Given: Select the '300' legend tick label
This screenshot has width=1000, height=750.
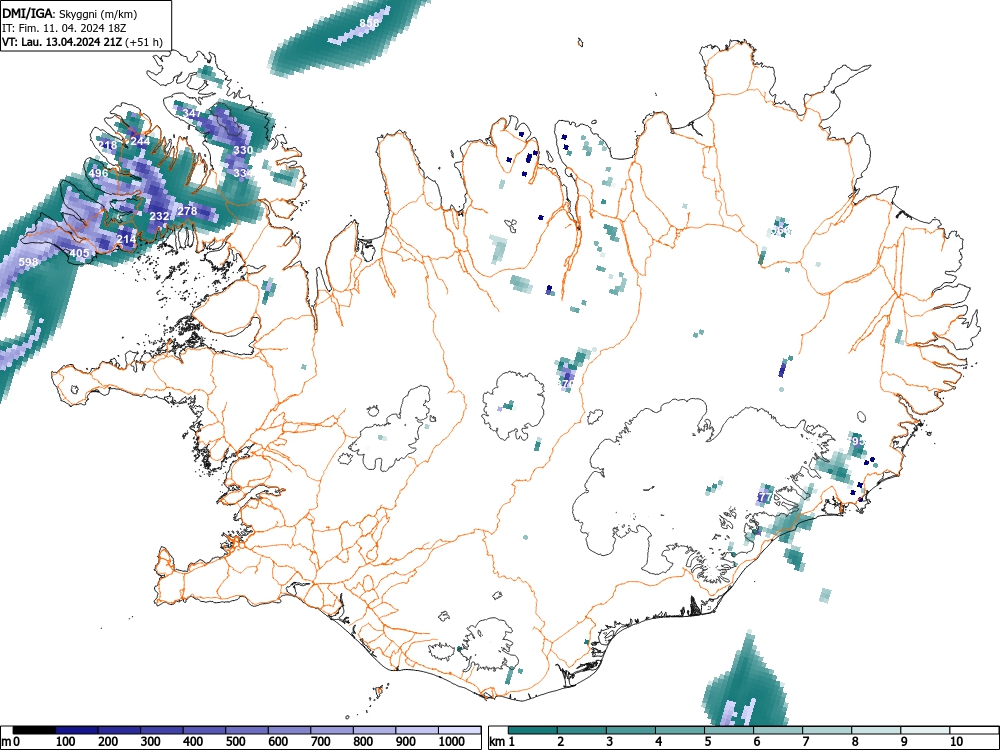Looking at the screenshot, I should [x=151, y=742].
